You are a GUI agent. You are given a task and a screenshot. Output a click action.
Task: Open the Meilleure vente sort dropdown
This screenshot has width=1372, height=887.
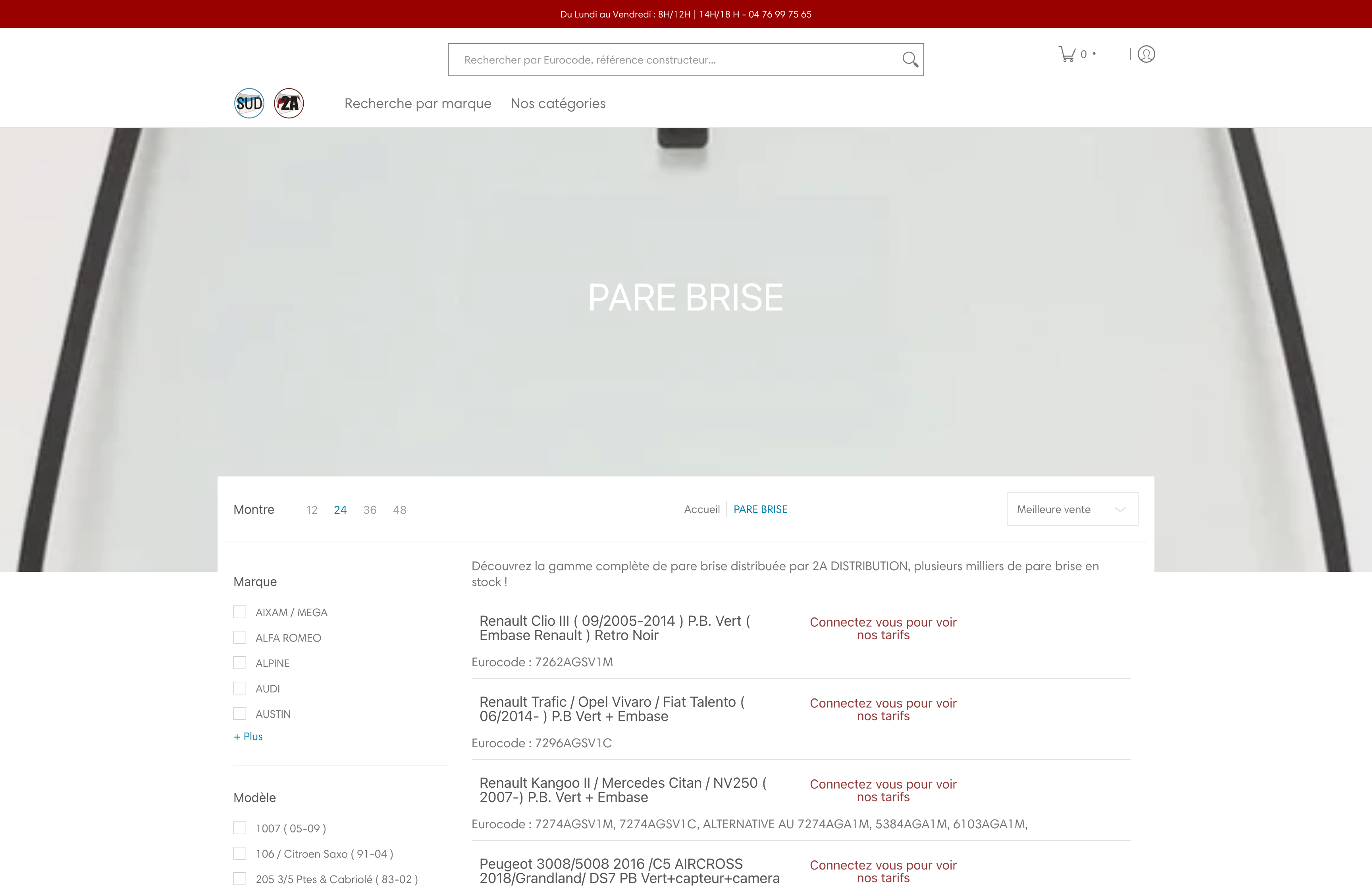[x=1071, y=509]
